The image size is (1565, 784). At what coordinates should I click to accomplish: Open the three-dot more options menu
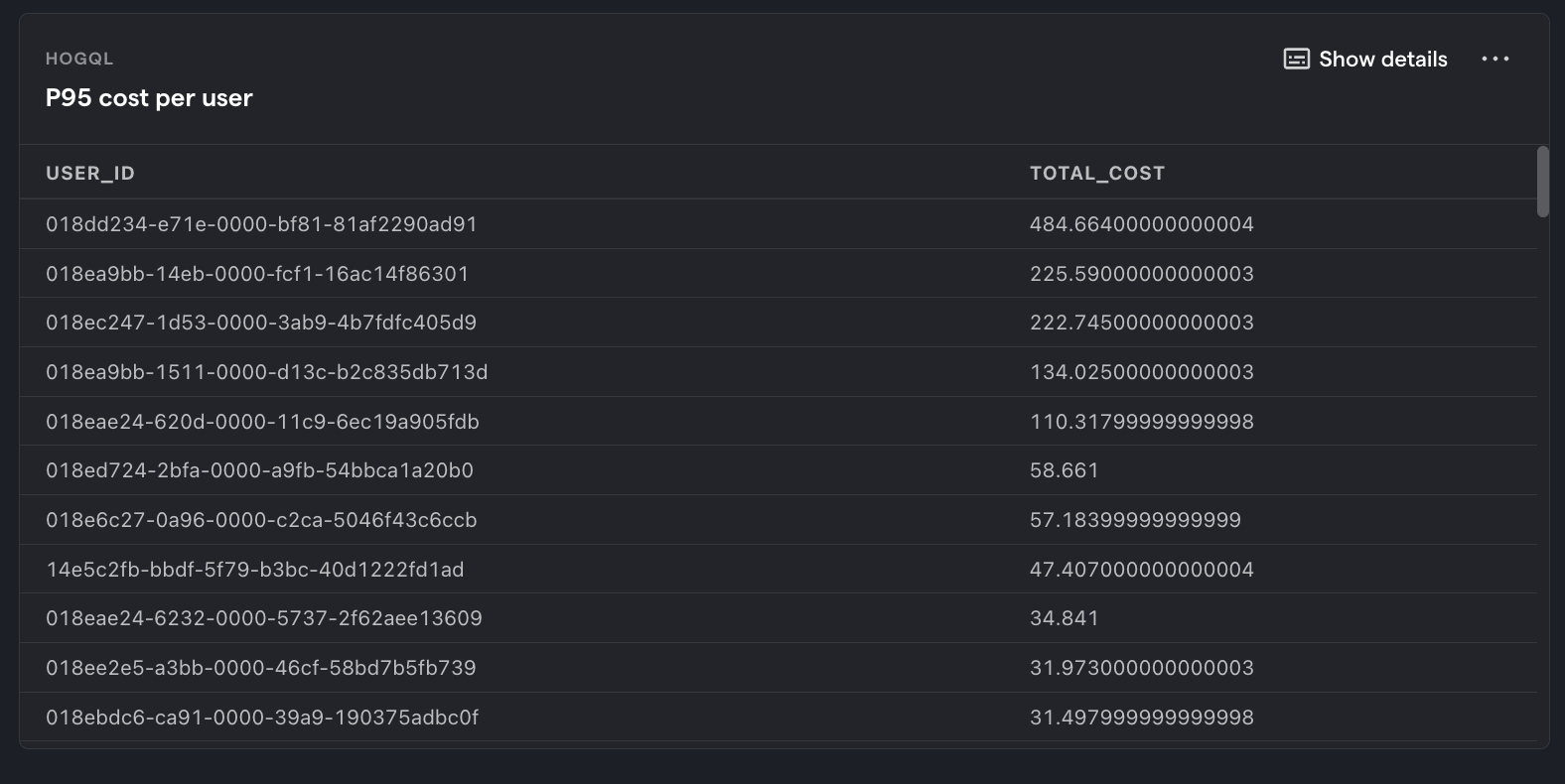point(1494,60)
